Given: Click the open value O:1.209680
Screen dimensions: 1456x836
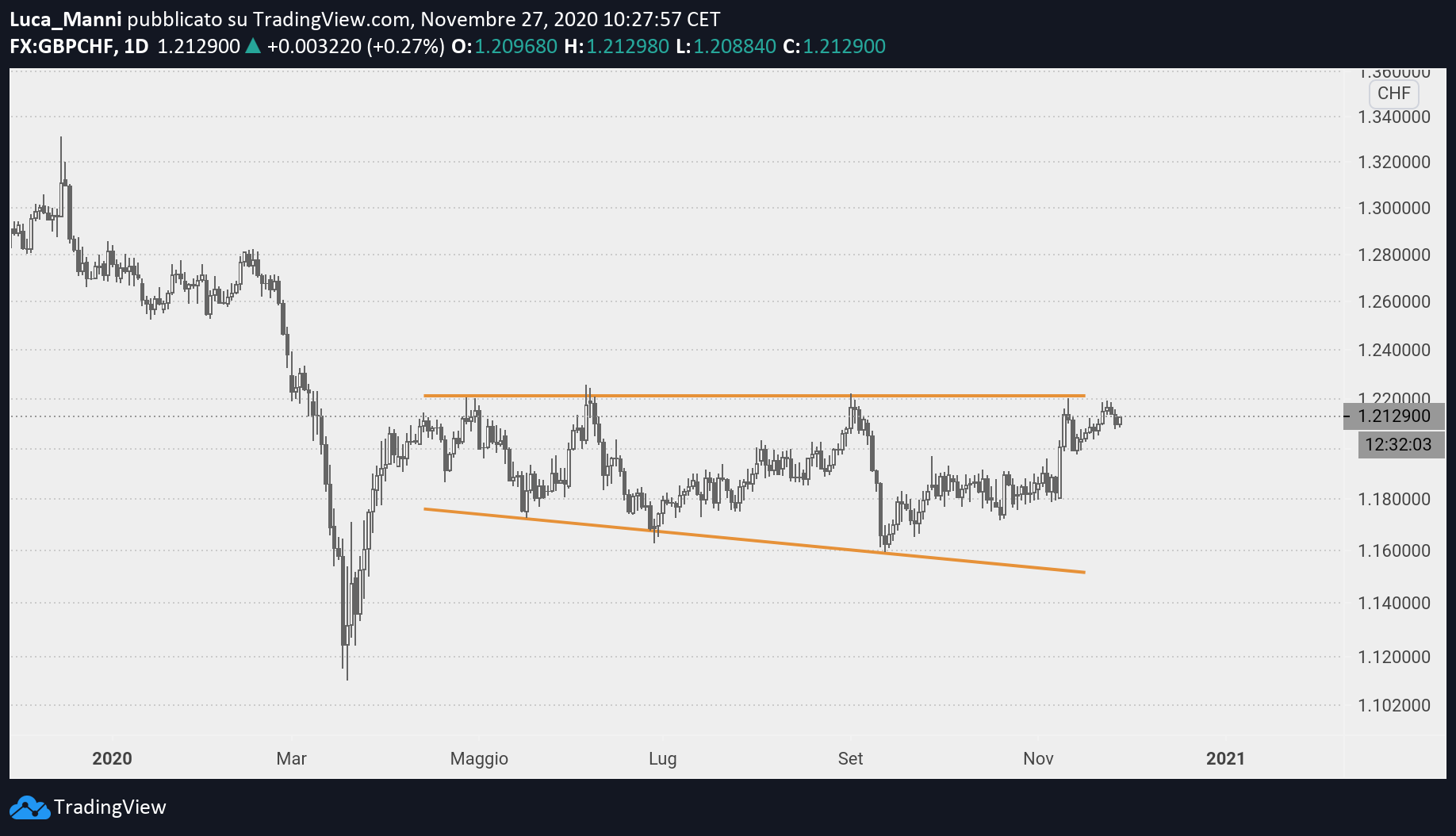Looking at the screenshot, I should pyautogui.click(x=504, y=46).
